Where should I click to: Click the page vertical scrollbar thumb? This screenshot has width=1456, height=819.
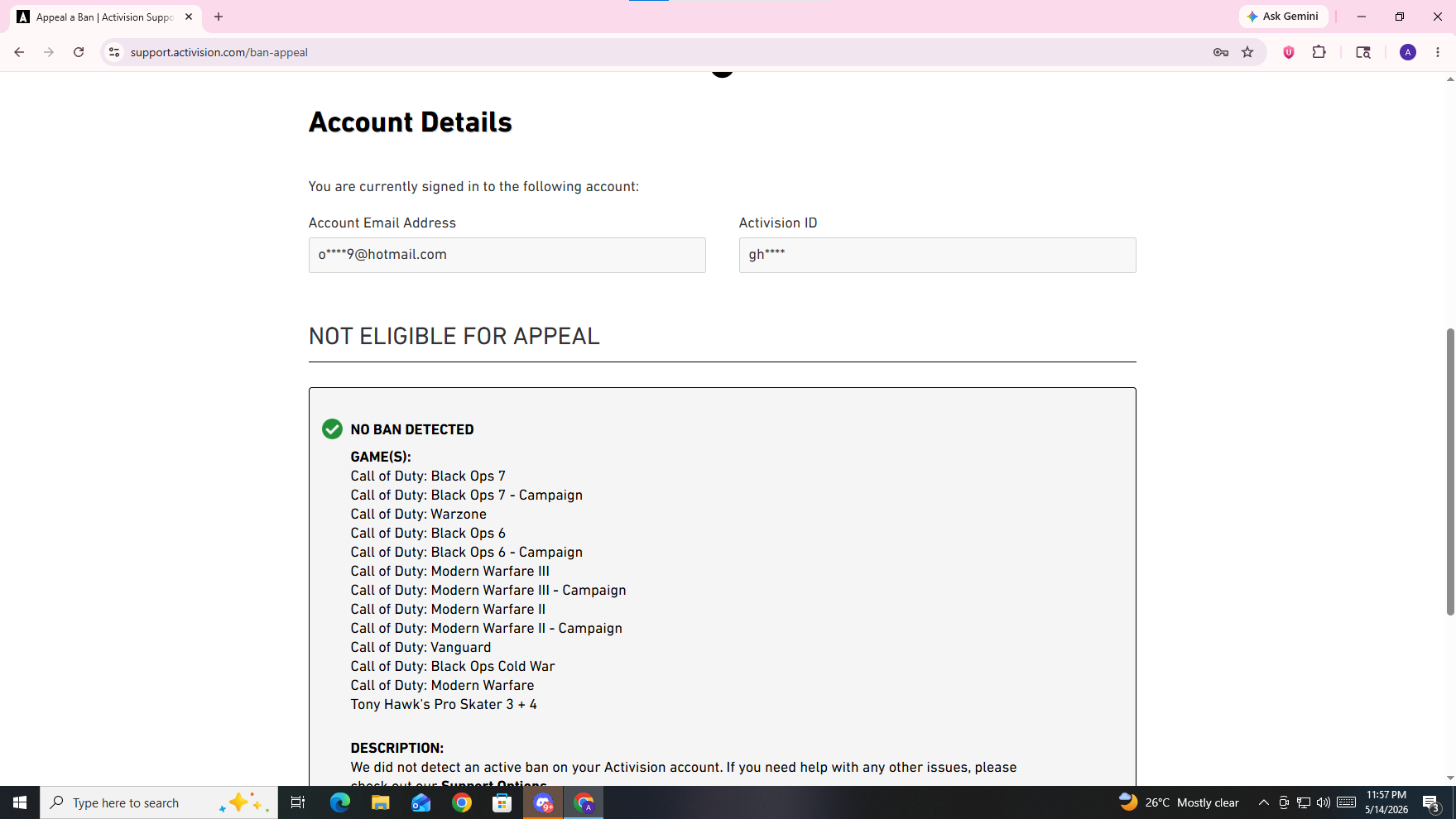coord(1450,472)
